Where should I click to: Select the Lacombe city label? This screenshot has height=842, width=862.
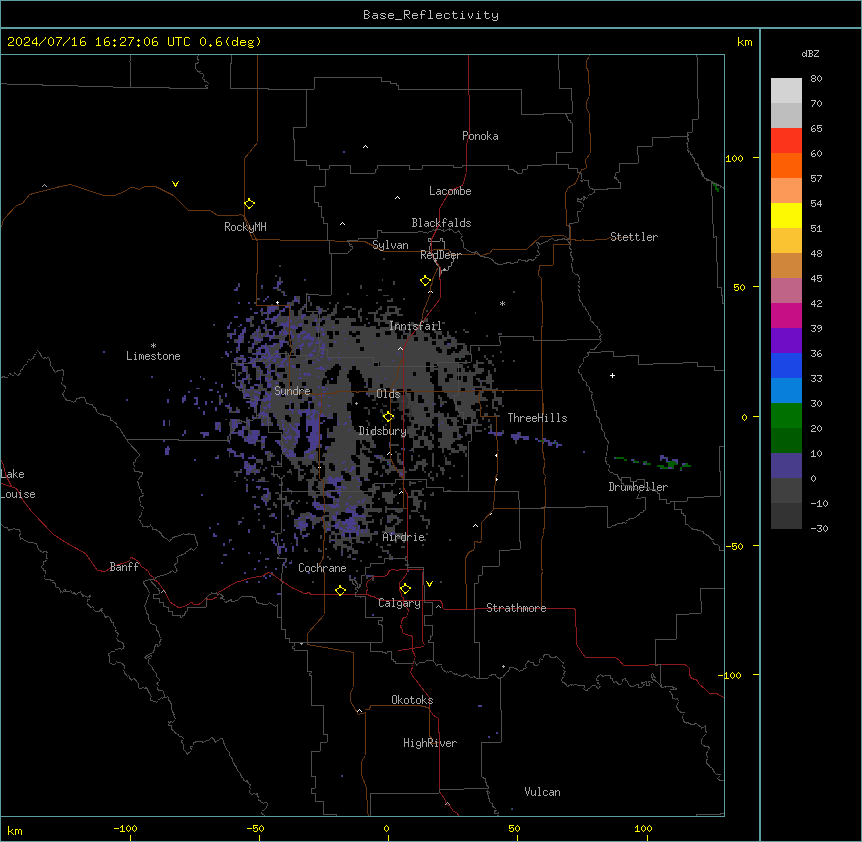pyautogui.click(x=450, y=191)
